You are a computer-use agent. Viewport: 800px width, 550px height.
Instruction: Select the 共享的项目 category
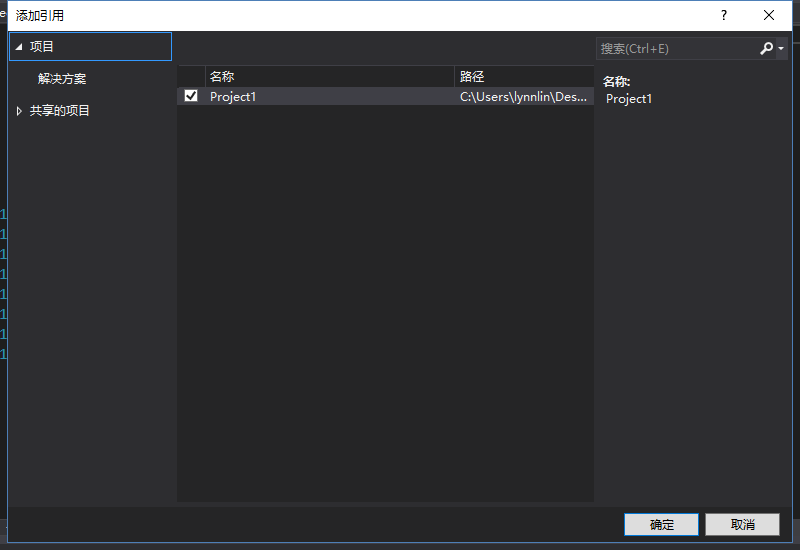click(59, 111)
